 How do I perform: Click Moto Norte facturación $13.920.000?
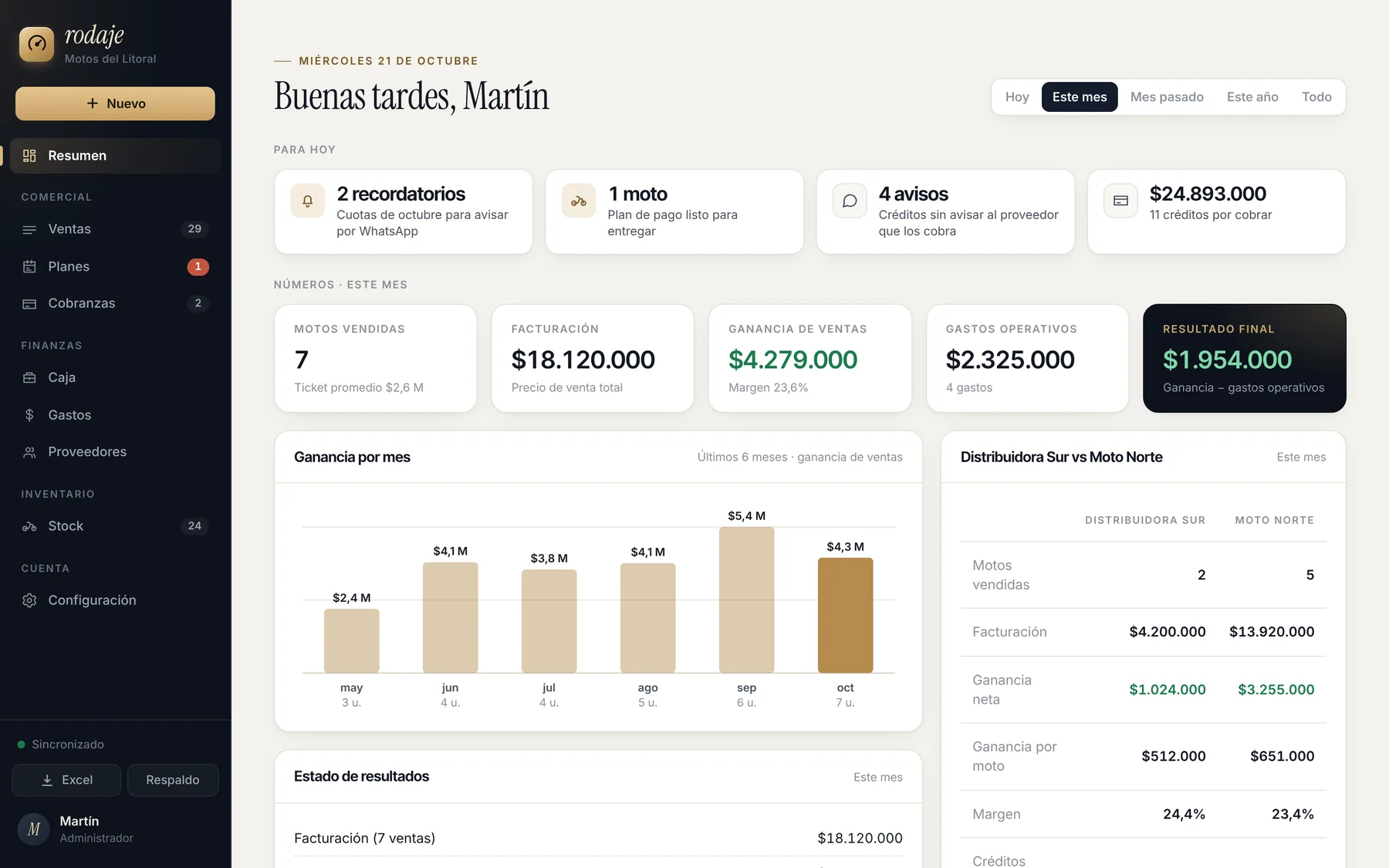[1272, 632]
